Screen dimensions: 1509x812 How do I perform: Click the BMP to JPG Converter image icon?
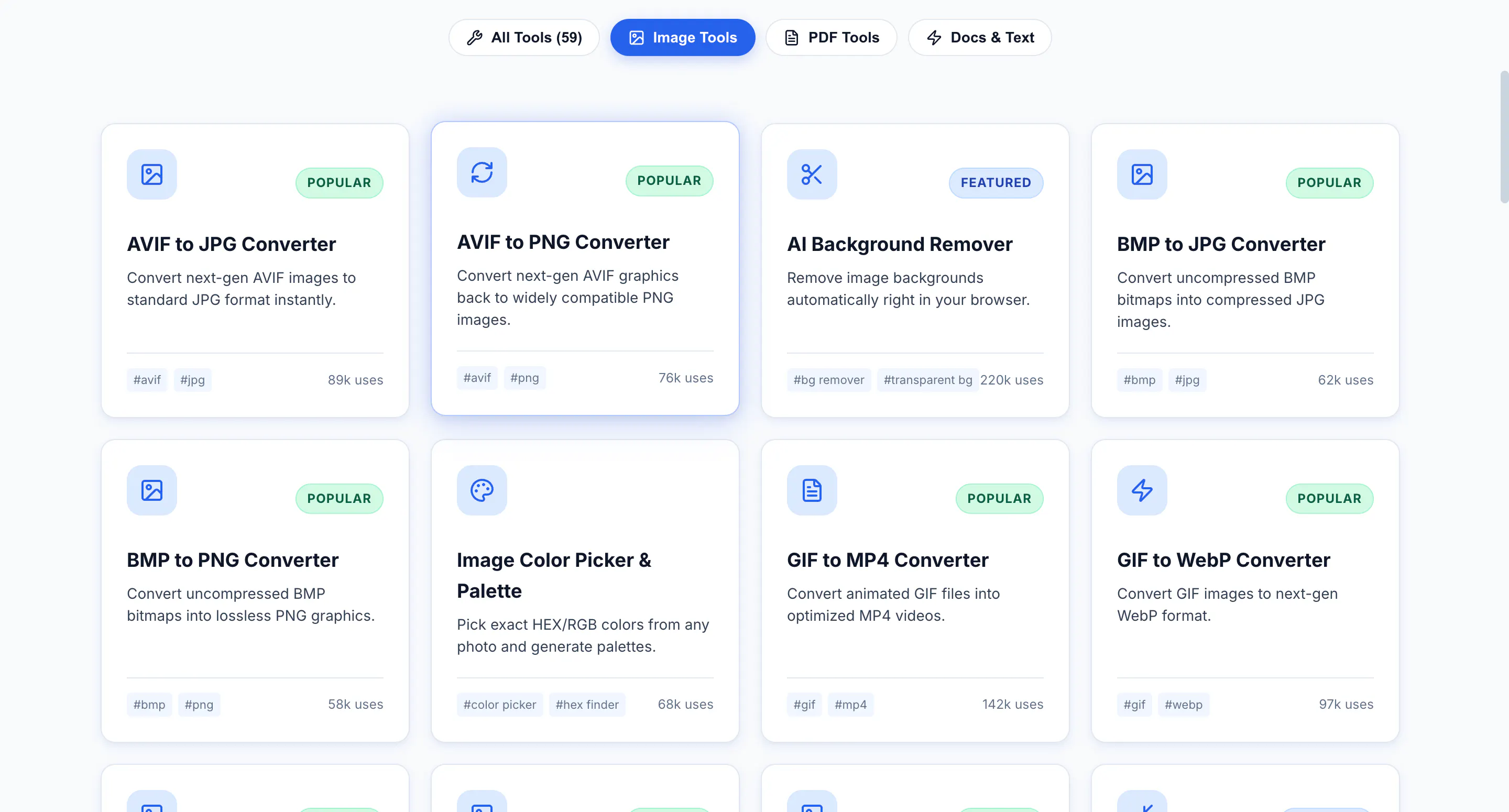point(1142,174)
